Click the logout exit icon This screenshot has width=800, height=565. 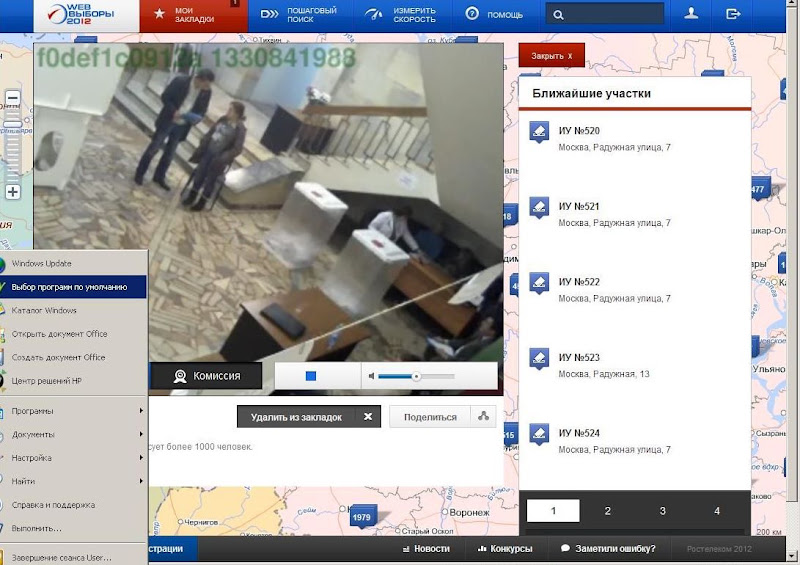733,14
